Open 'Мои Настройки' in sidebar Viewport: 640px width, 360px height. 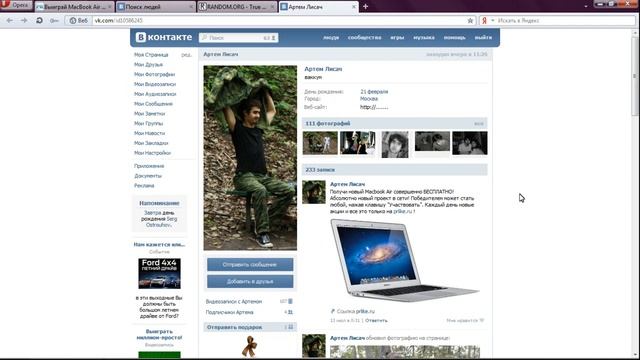coord(152,153)
